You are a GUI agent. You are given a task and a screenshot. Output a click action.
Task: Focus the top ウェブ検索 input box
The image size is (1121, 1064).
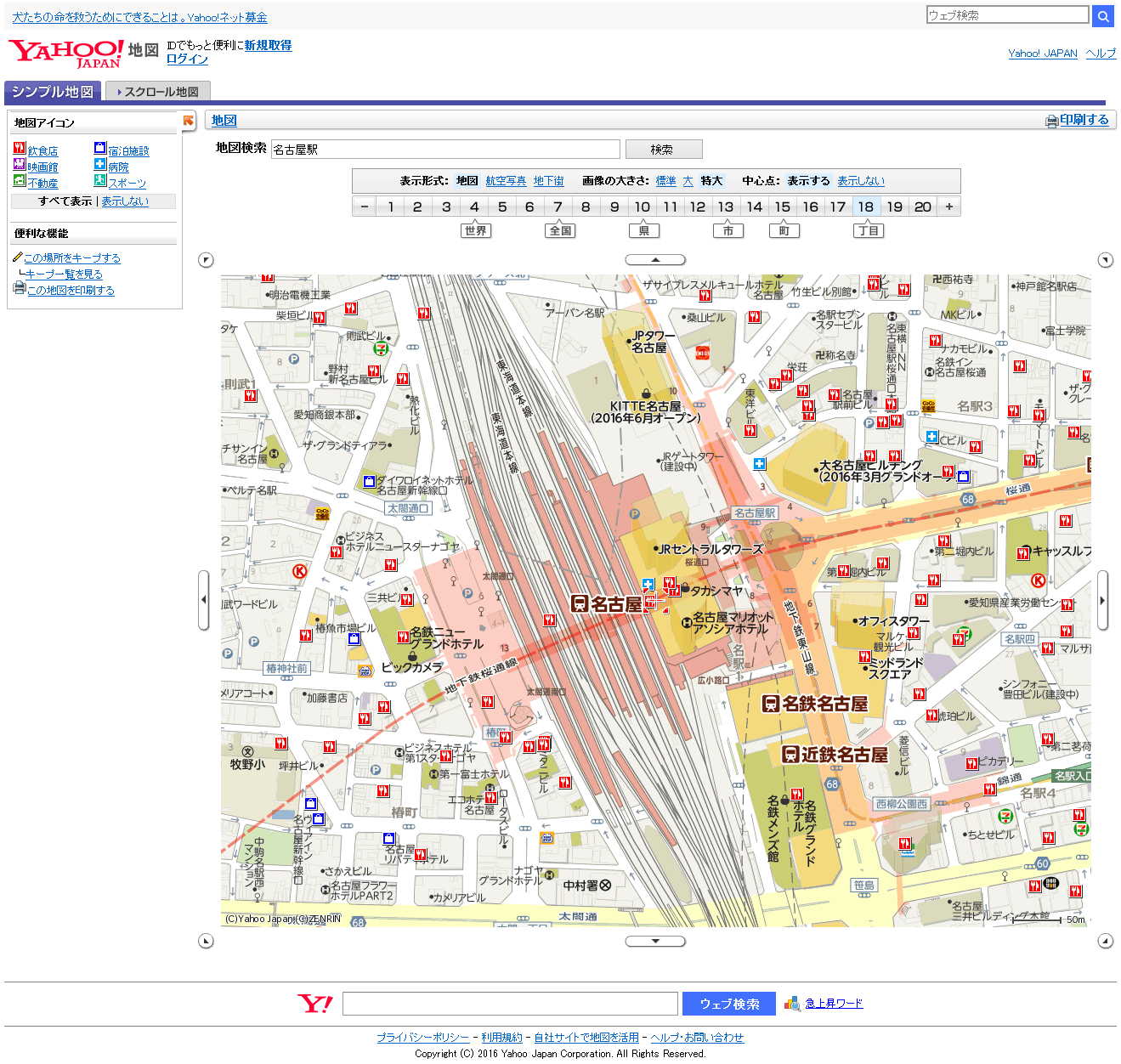[x=1007, y=15]
